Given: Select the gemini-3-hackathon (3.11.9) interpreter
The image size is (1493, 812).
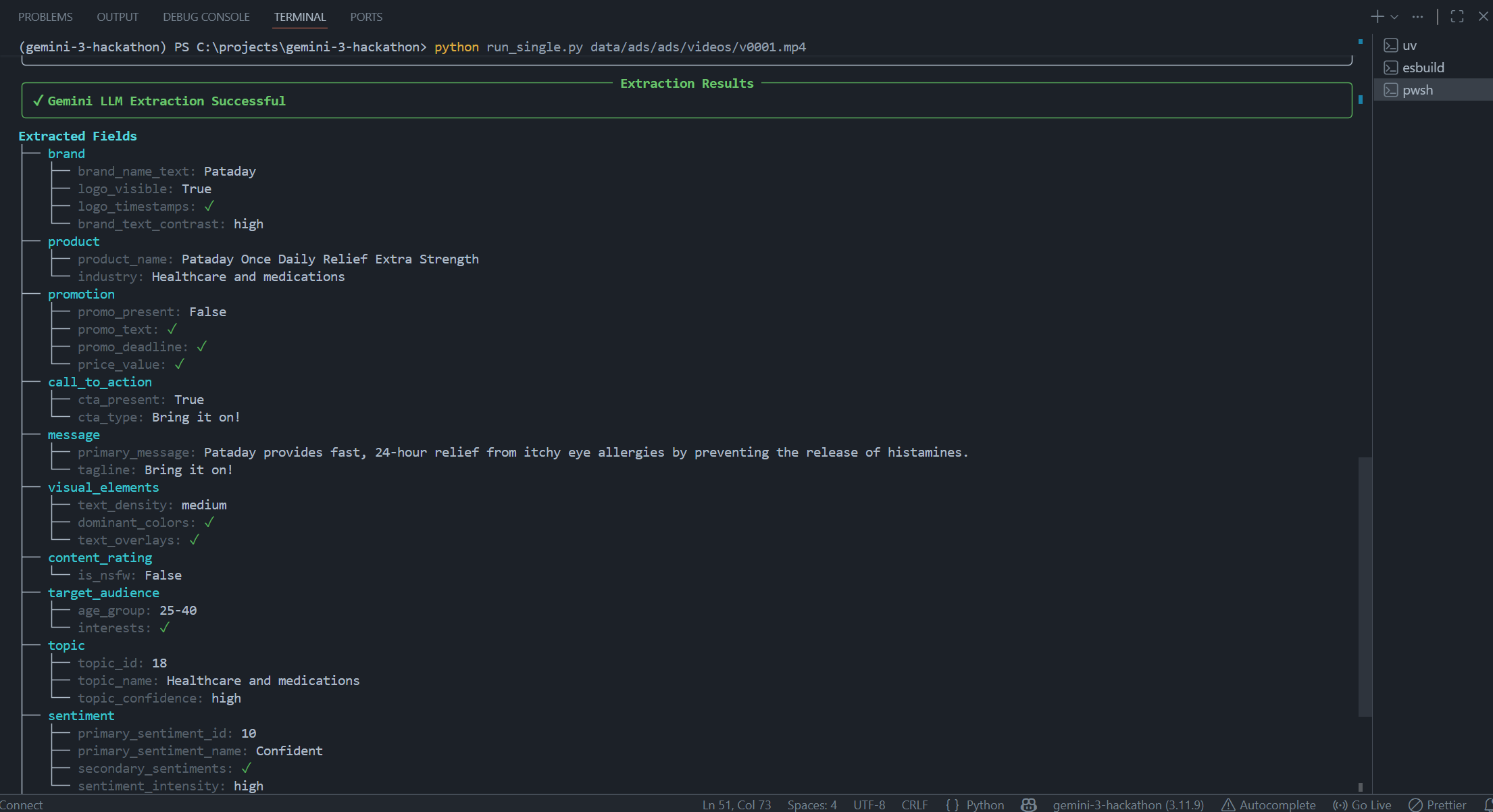Looking at the screenshot, I should pos(1128,805).
